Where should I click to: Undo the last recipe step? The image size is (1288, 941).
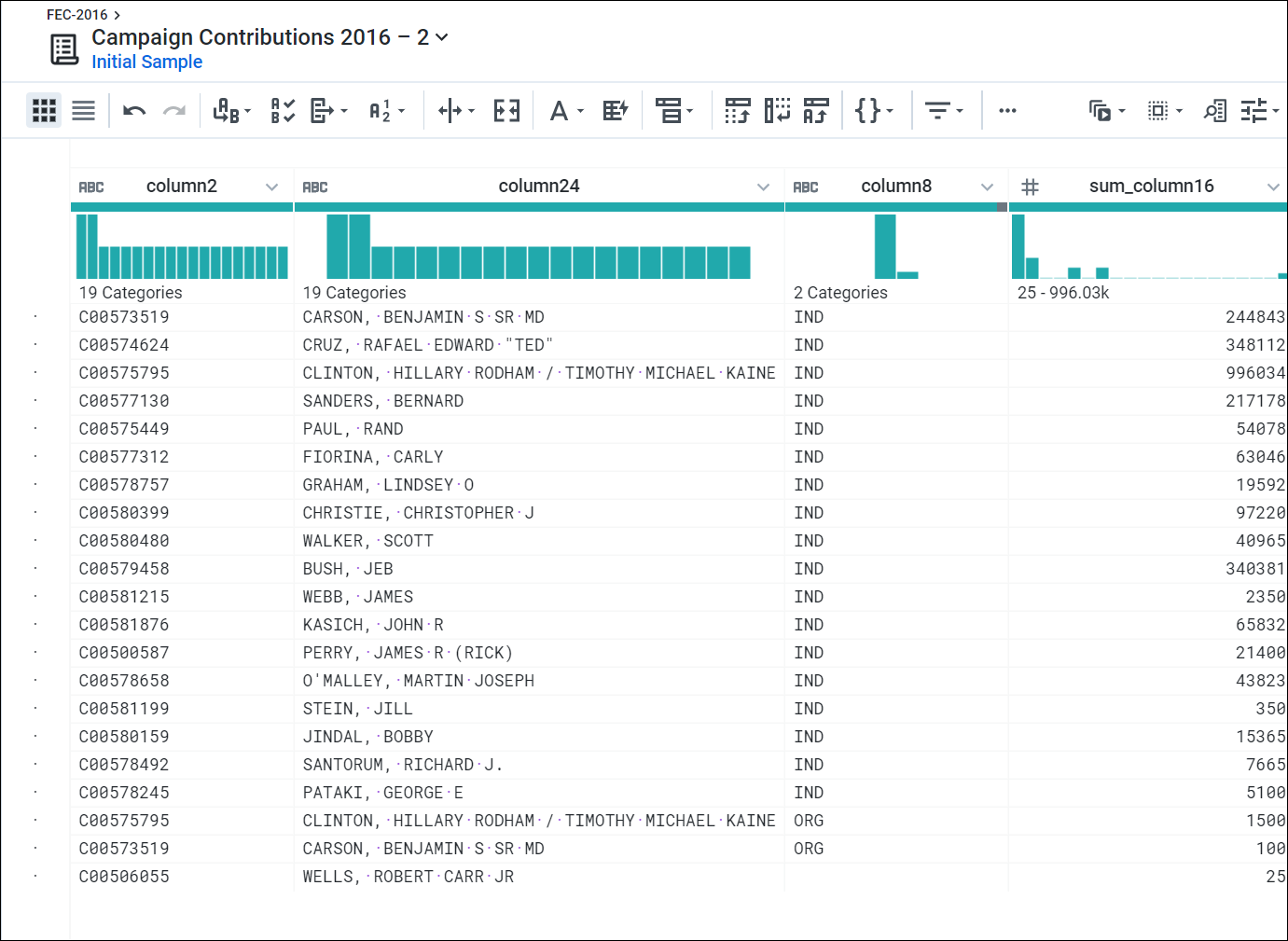point(134,111)
